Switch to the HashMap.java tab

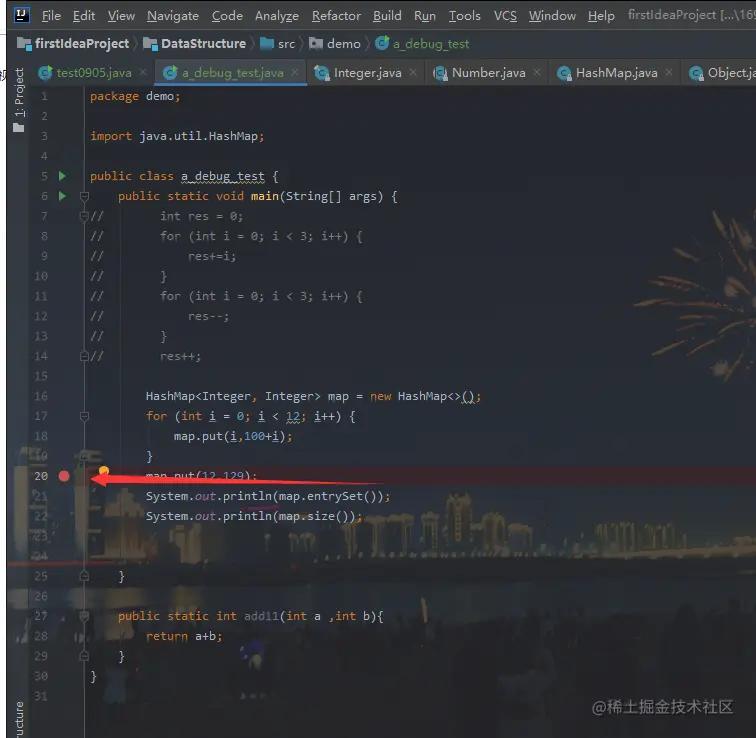(617, 73)
